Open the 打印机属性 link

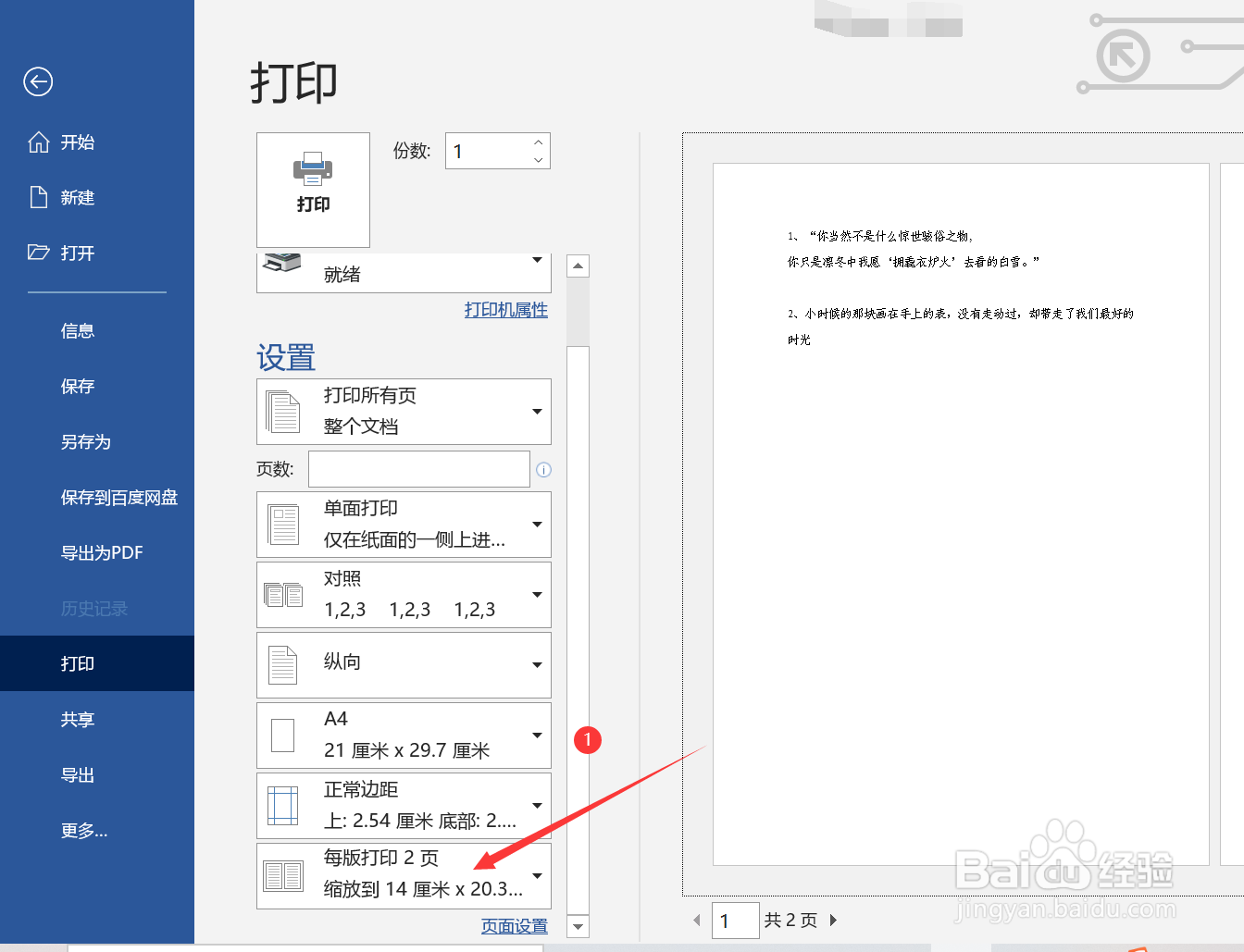[505, 310]
